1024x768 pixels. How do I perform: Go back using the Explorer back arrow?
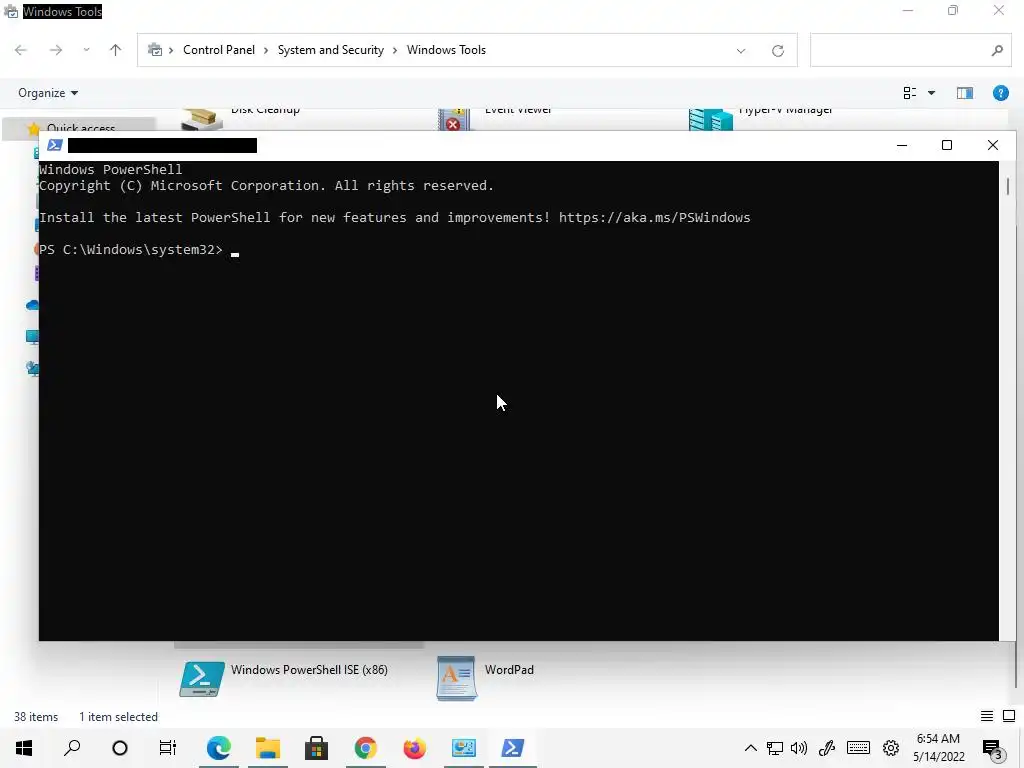click(21, 50)
